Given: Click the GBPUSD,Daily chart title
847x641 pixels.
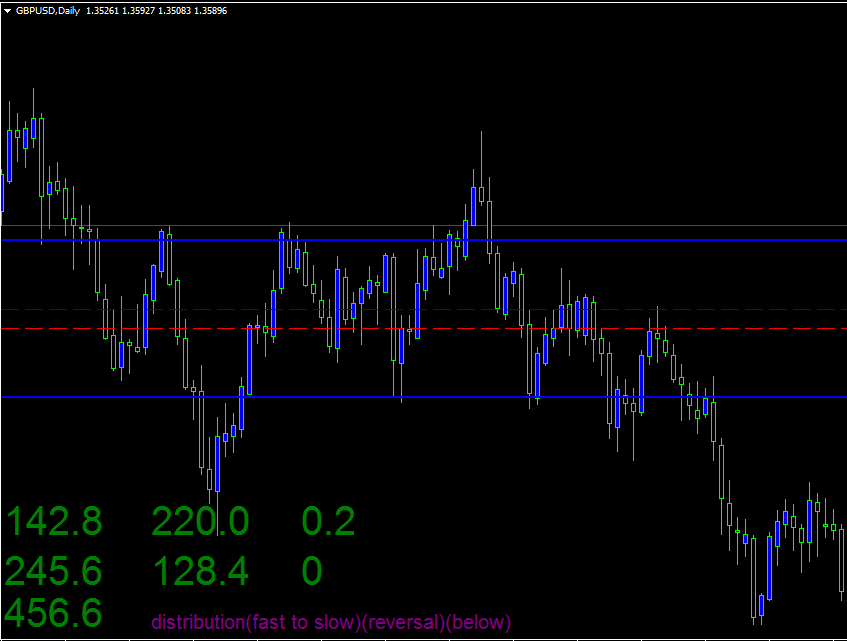Looking at the screenshot, I should tap(48, 11).
